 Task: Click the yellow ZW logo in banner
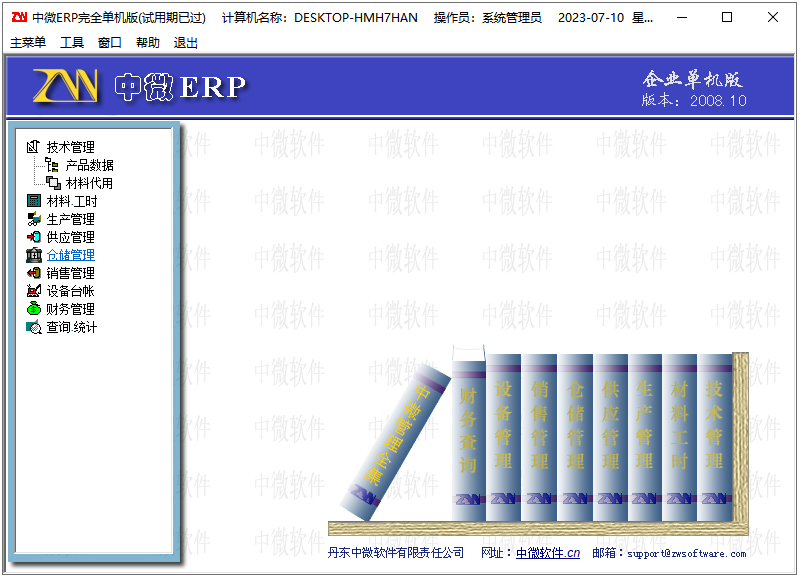coord(65,85)
